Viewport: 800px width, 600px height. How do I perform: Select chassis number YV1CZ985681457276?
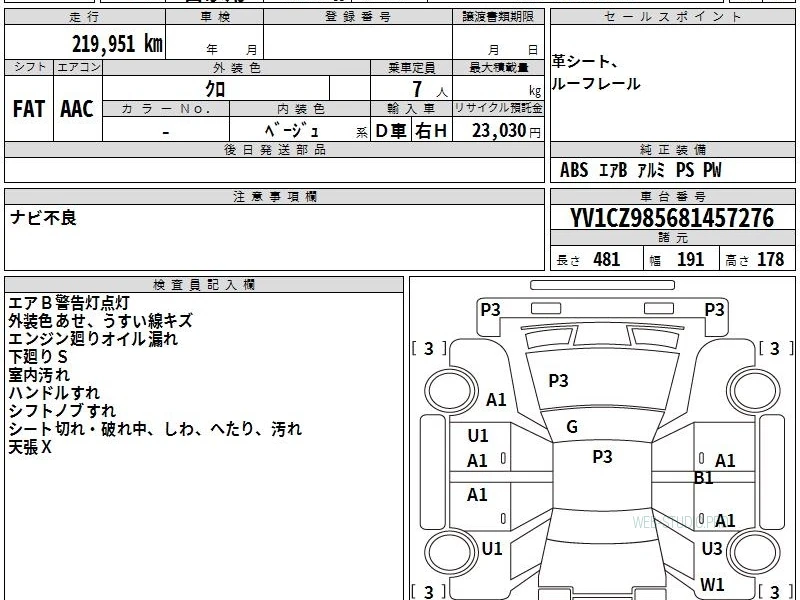click(672, 218)
